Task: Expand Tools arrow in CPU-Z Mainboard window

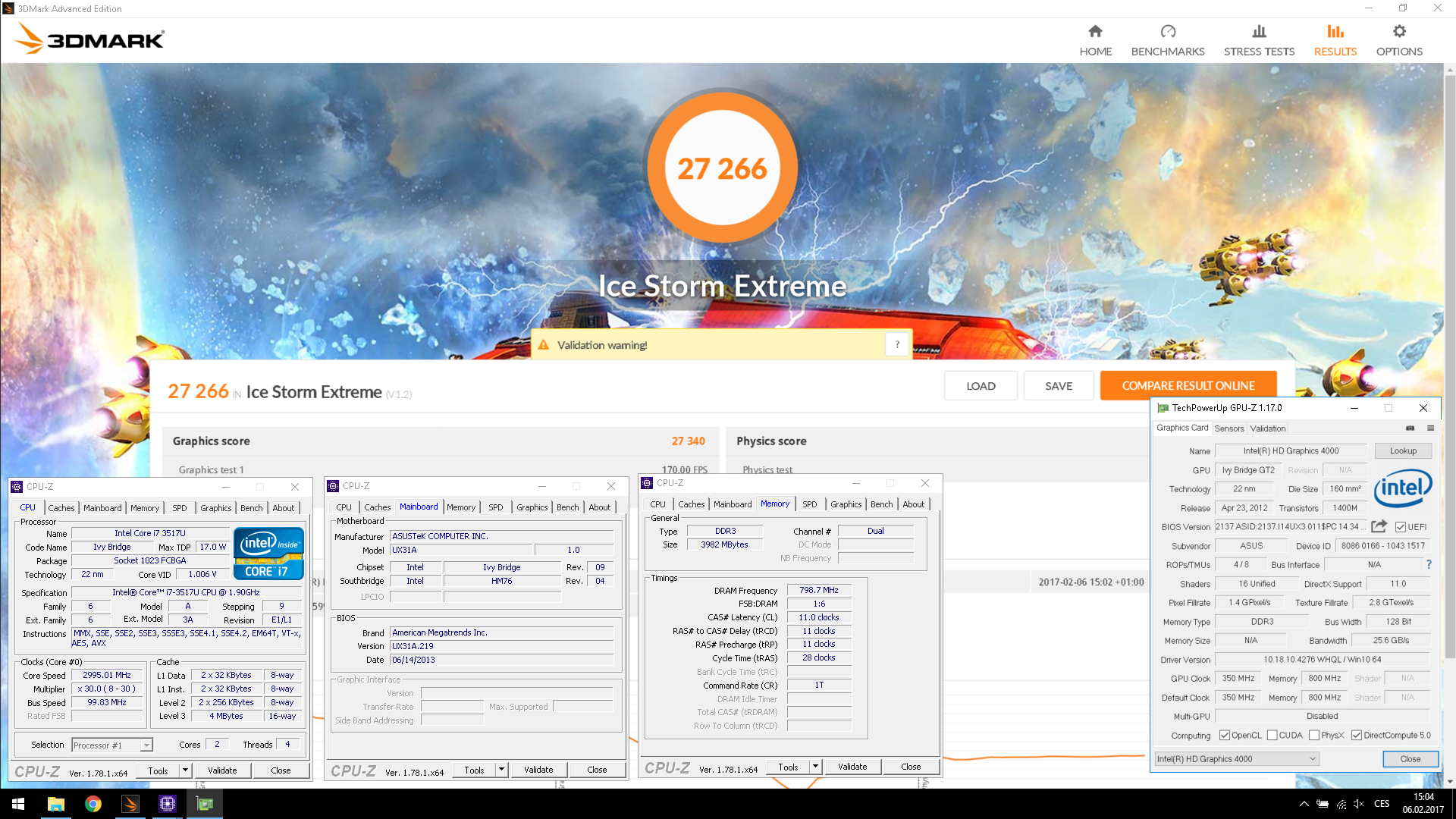Action: pos(500,769)
